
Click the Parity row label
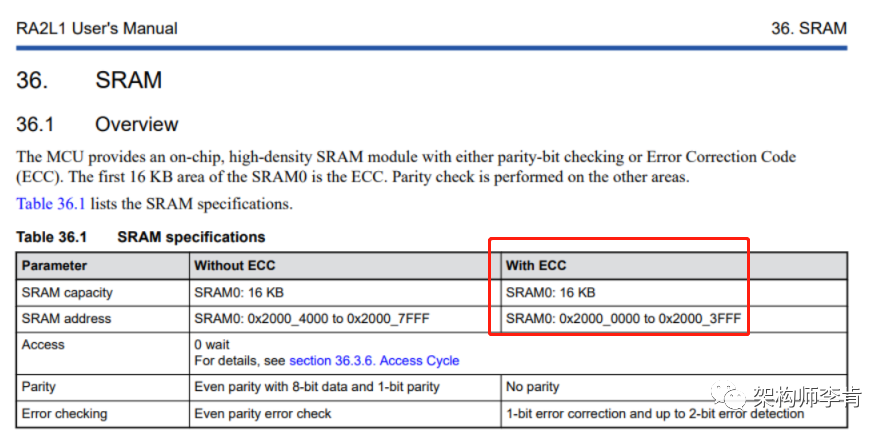pos(39,387)
